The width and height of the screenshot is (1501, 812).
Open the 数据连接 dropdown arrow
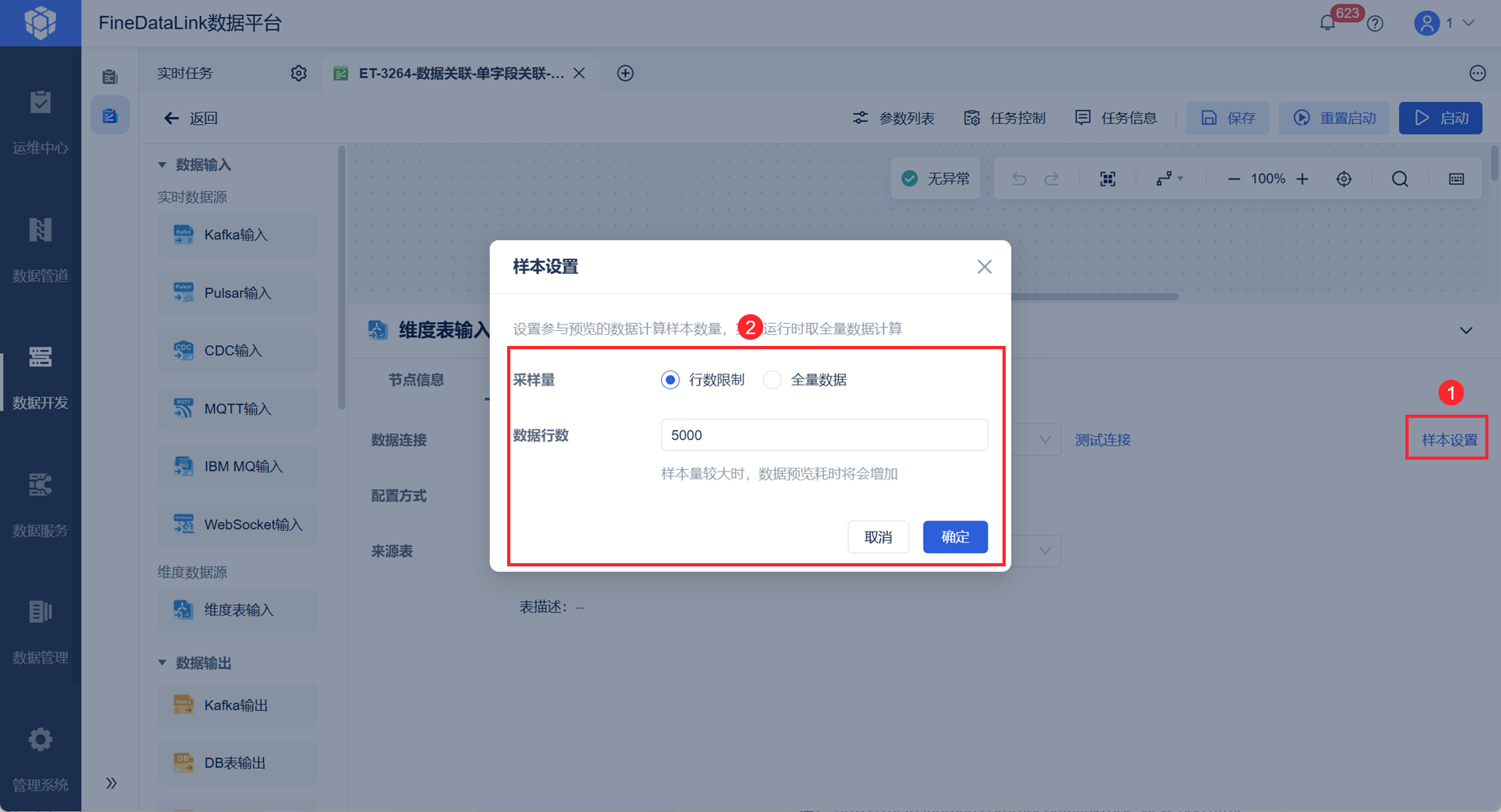point(1044,440)
